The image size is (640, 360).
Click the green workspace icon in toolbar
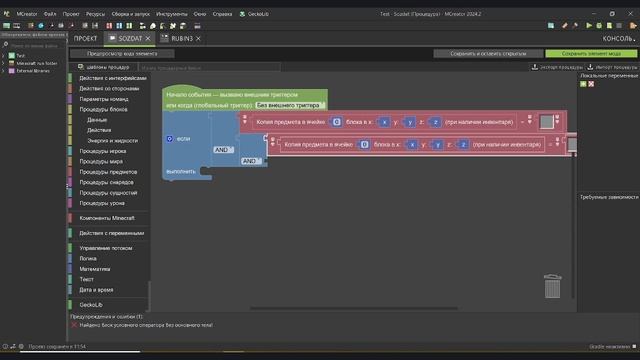7,26
